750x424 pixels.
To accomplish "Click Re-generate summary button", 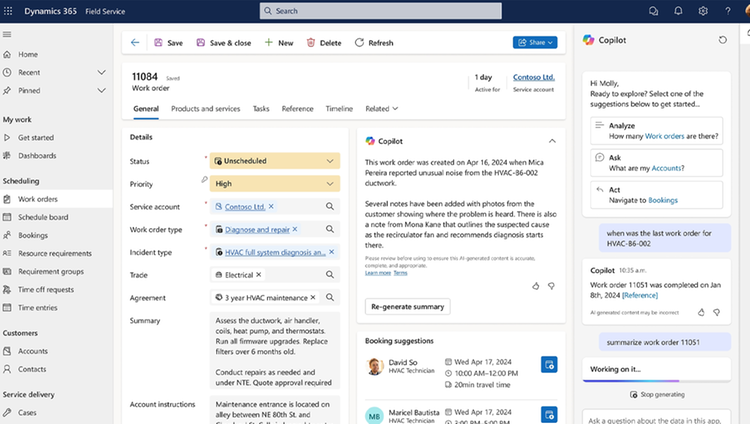I will [x=408, y=307].
